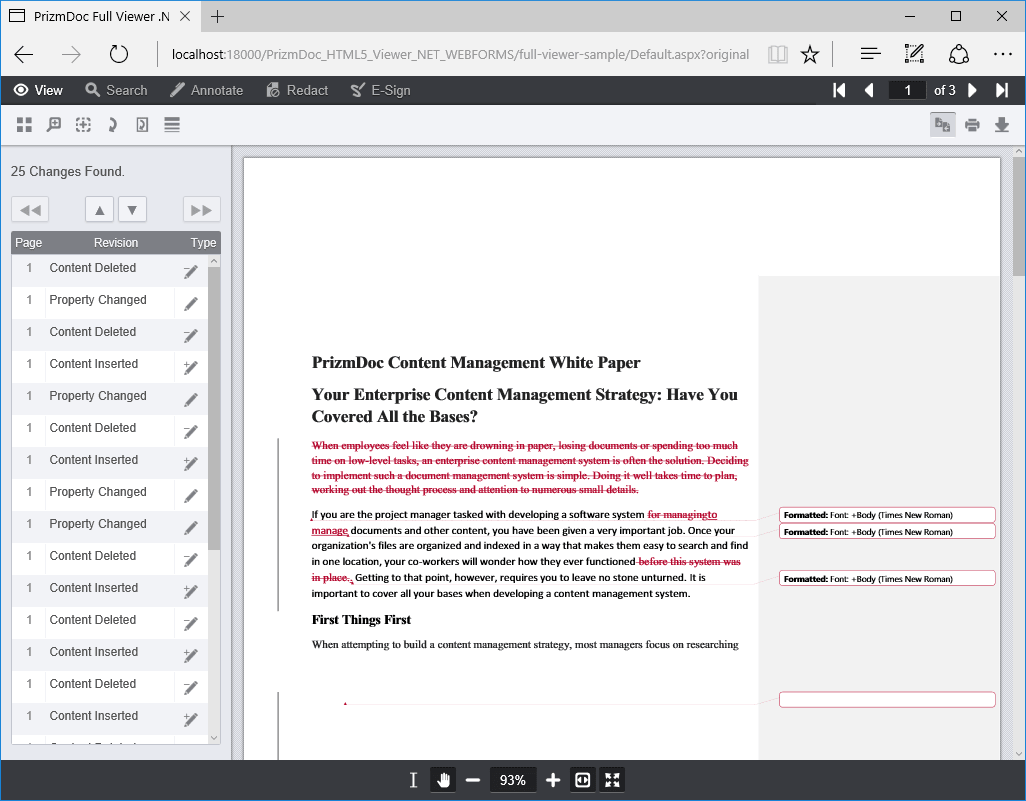Click the print icon in toolbar

(x=972, y=125)
